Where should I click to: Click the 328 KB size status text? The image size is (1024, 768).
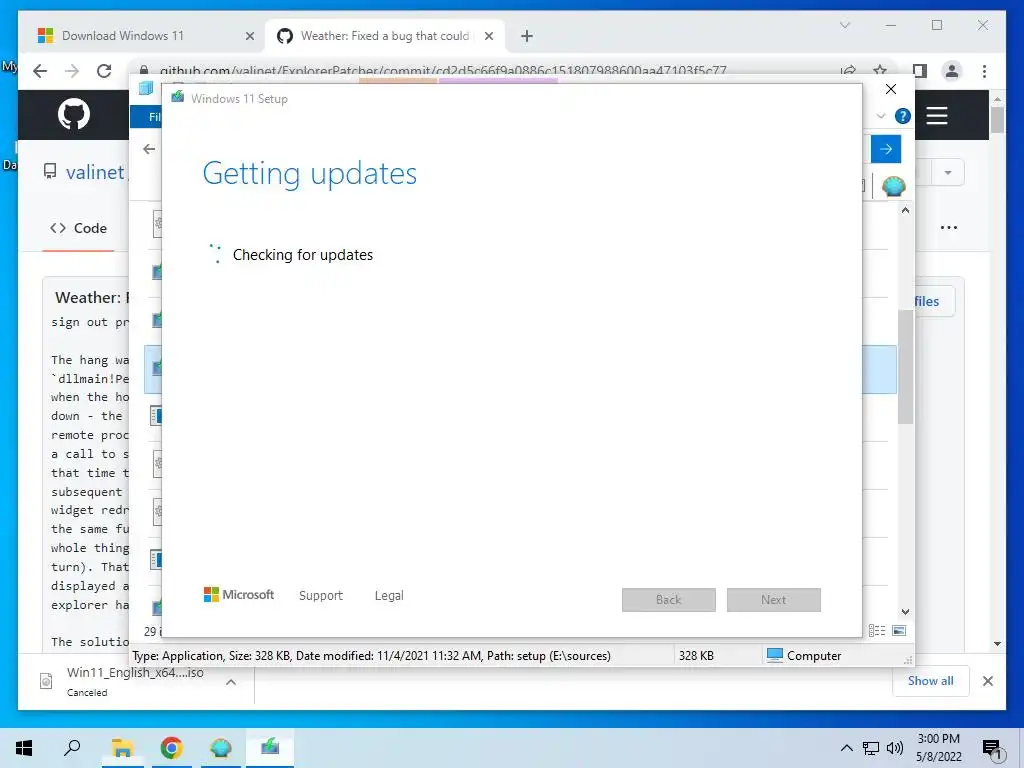coord(696,656)
